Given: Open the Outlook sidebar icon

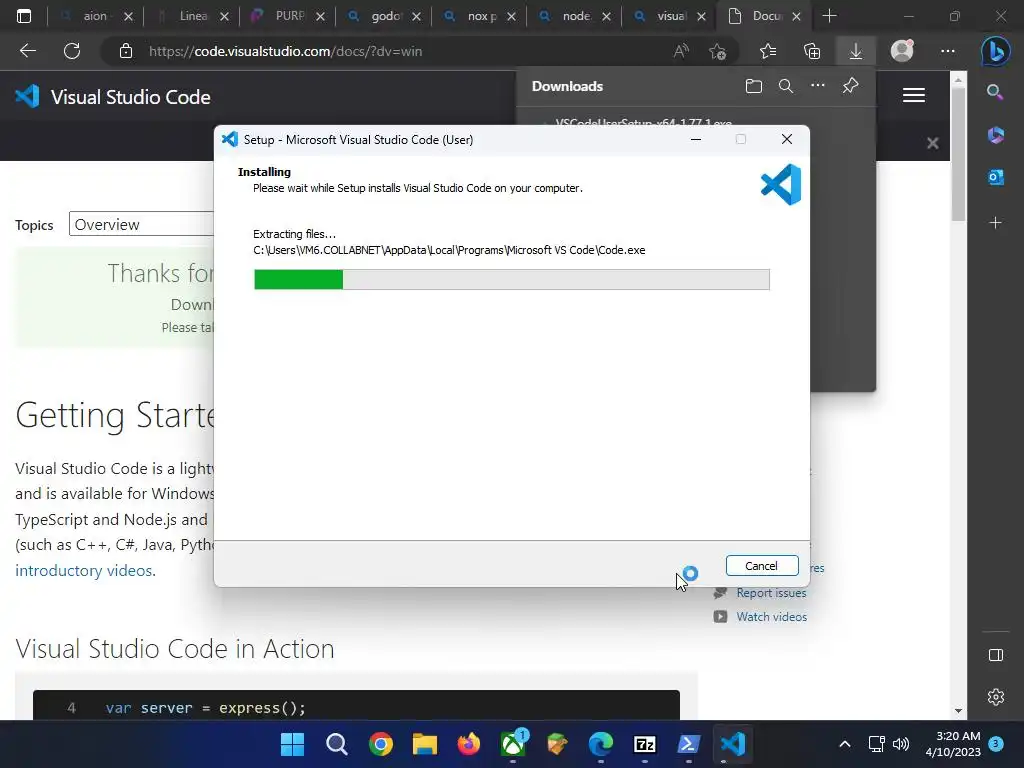Looking at the screenshot, I should click(x=995, y=177).
